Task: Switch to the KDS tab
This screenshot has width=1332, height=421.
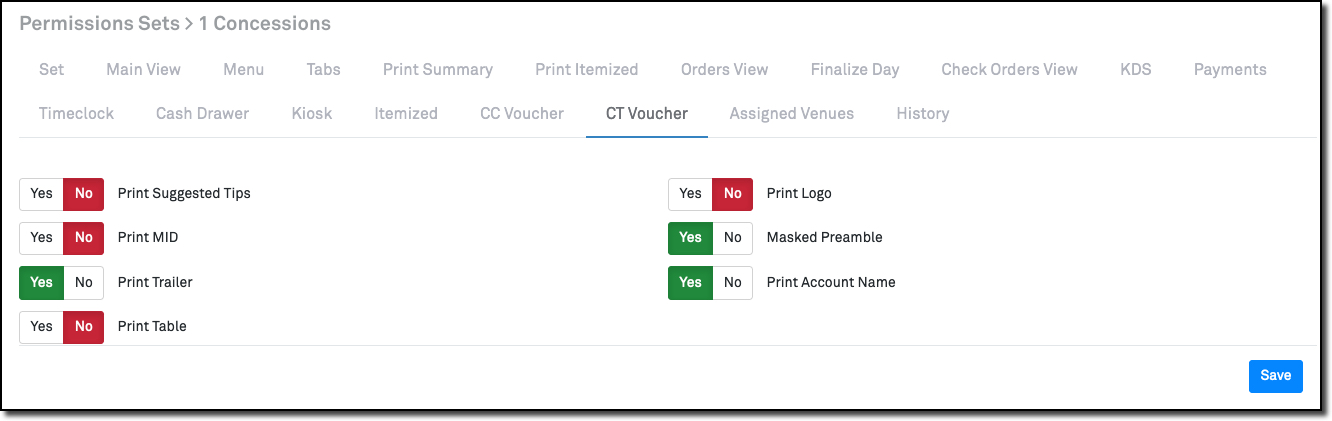Action: coord(1136,69)
